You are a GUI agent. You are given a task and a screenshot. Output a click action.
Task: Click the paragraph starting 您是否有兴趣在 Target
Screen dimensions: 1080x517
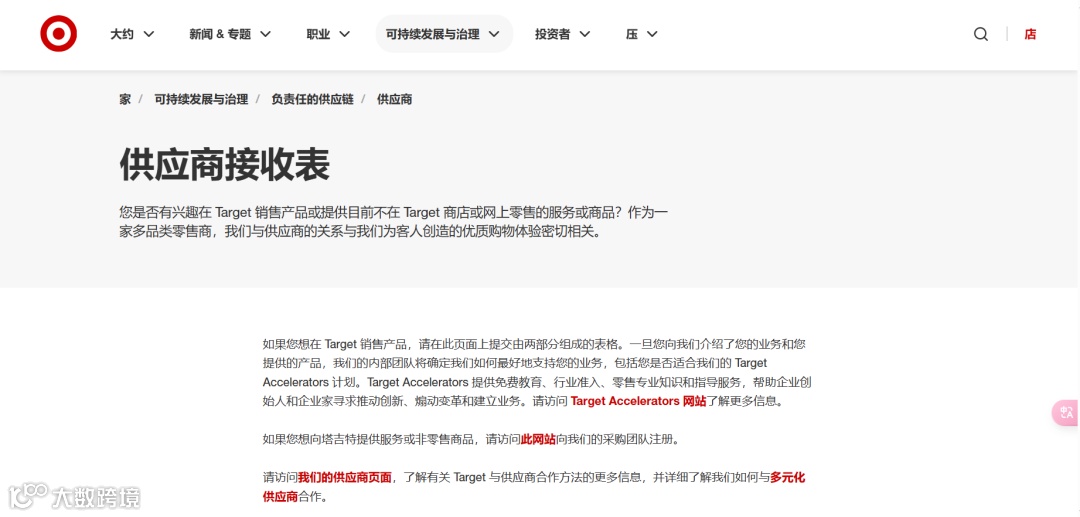(393, 222)
